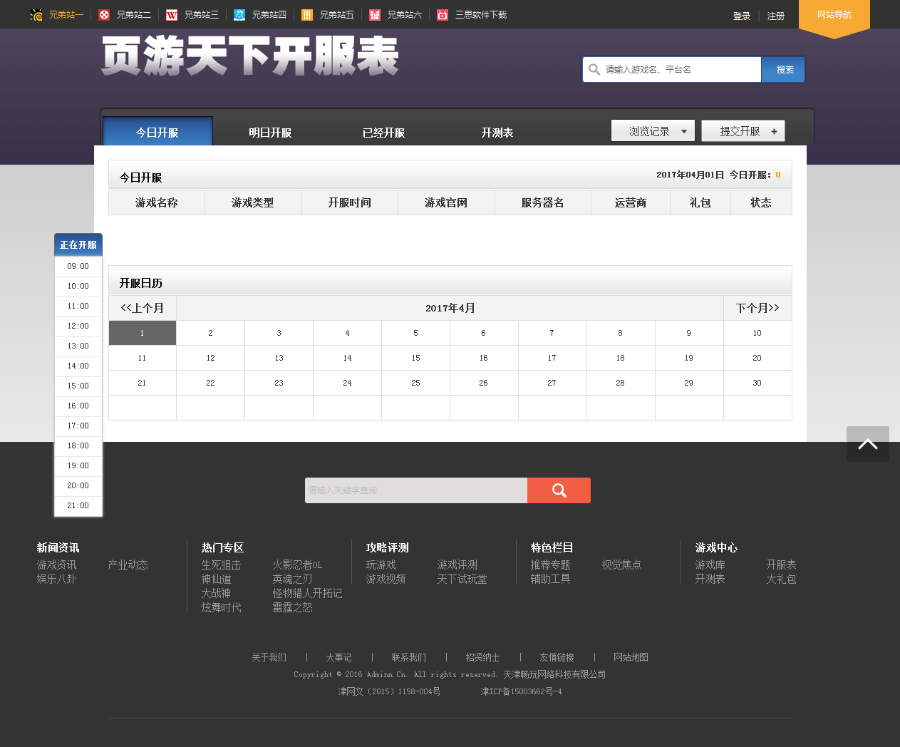
Task: Click the orange 兄弟站五 icon
Action: pyautogui.click(x=307, y=15)
